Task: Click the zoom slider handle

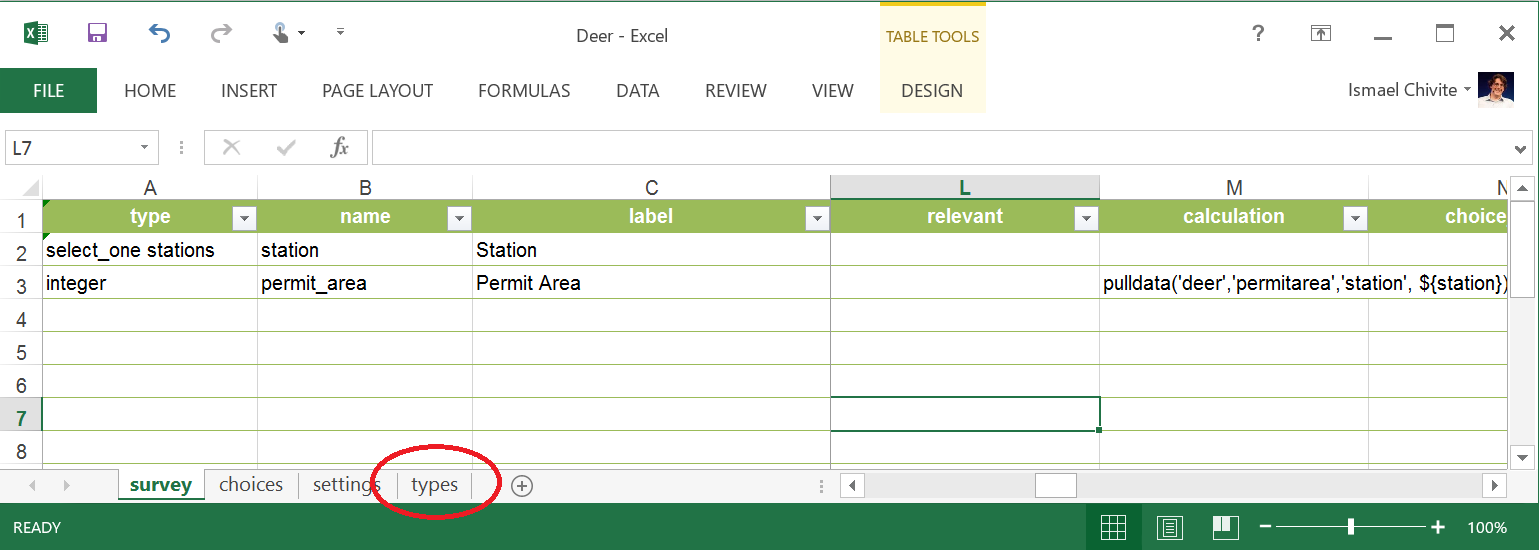Action: [1351, 527]
